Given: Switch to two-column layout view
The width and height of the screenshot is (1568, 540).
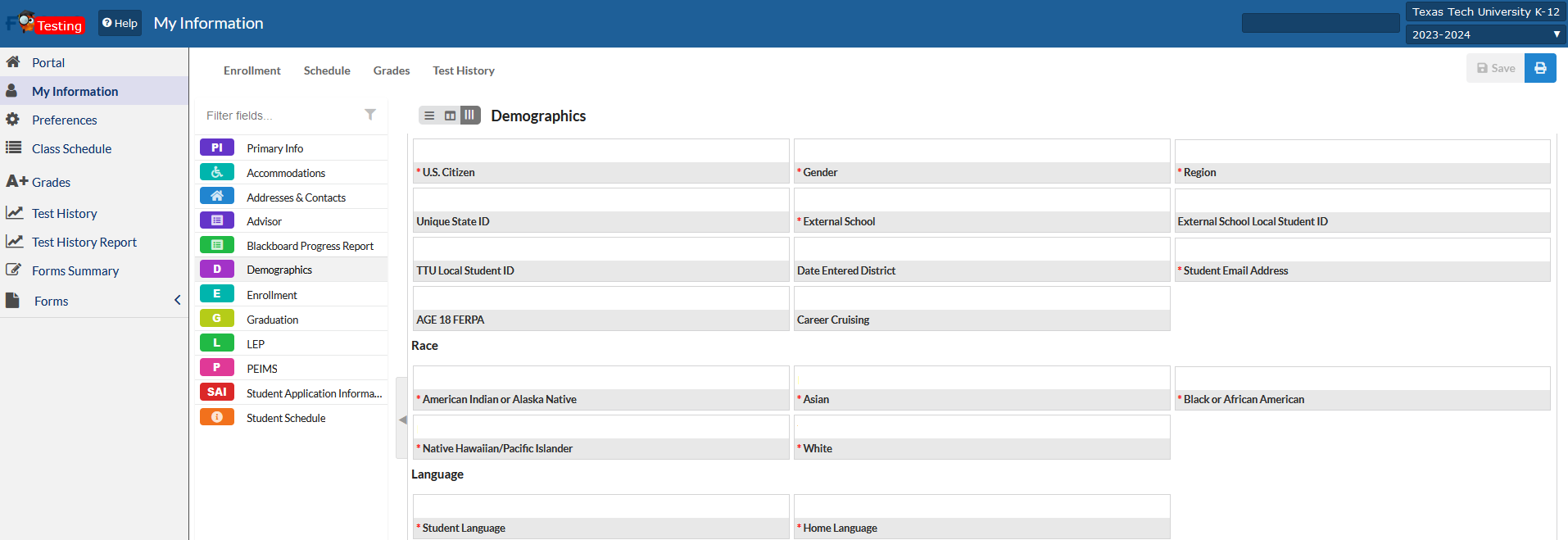Looking at the screenshot, I should [x=450, y=116].
